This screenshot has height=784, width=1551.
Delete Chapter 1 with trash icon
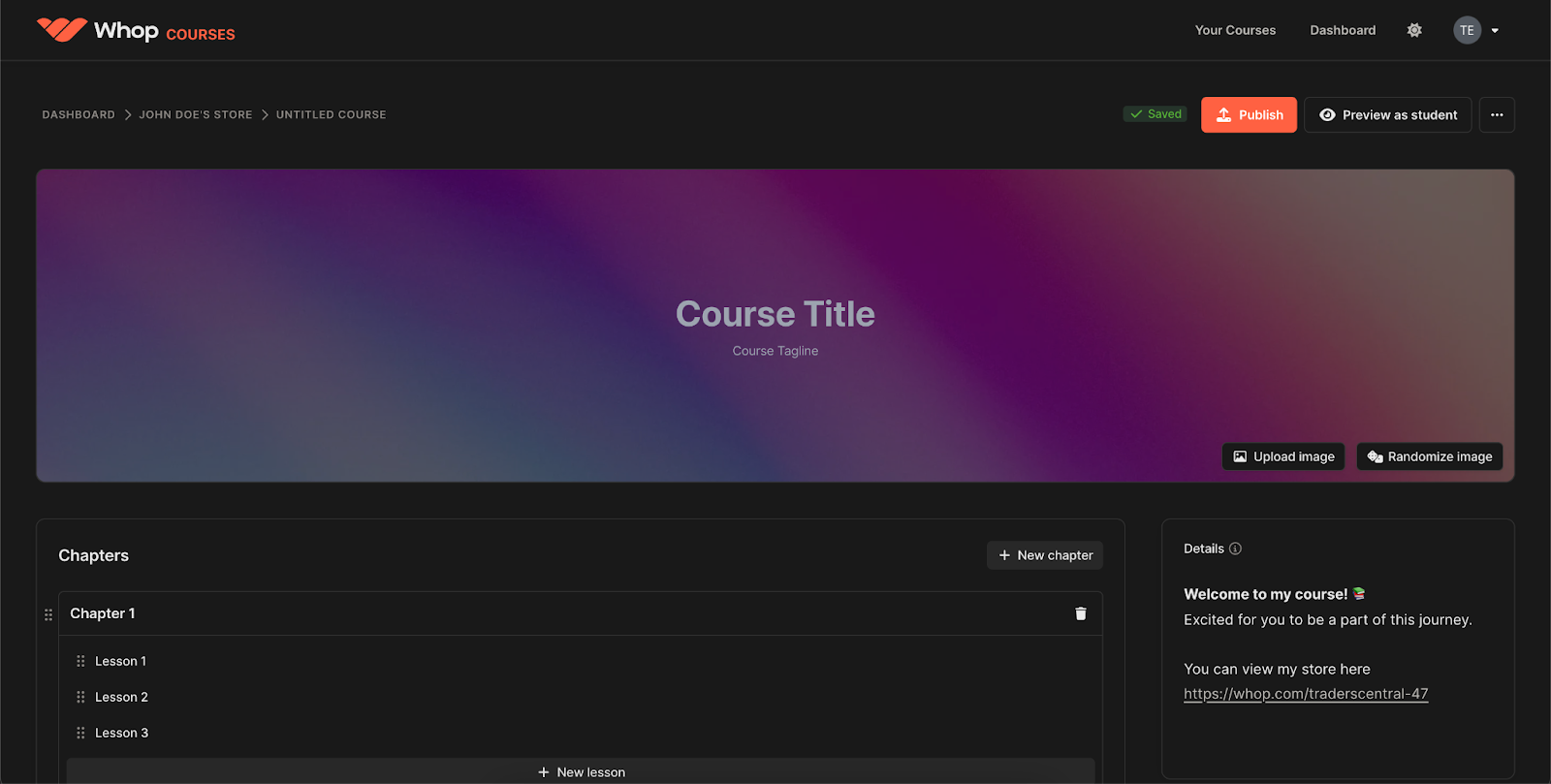1080,613
